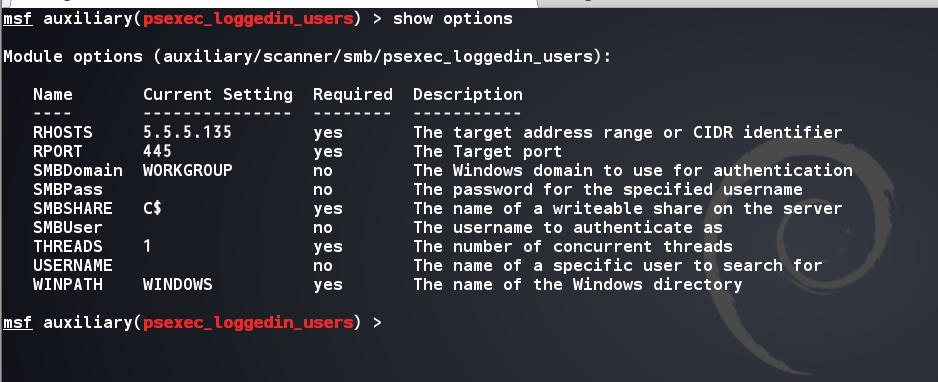Click the Required column header
The height and width of the screenshot is (382, 938).
[x=353, y=94]
